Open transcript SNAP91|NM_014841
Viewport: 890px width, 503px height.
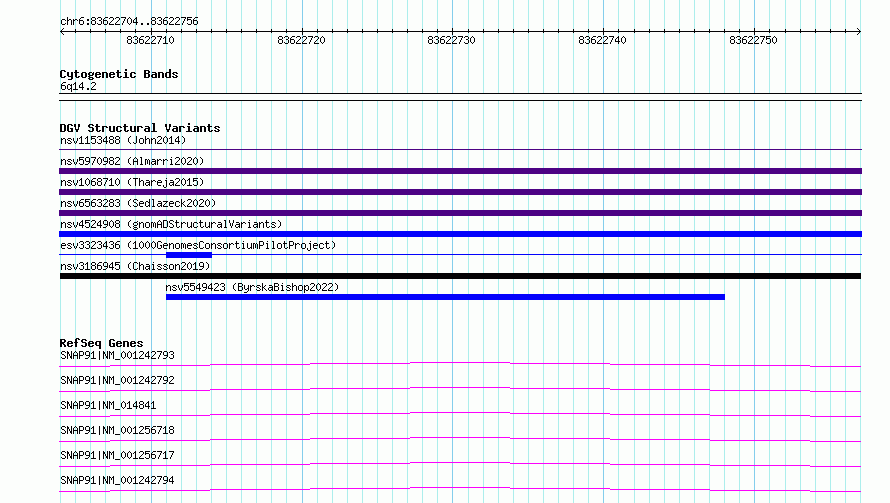[108, 405]
